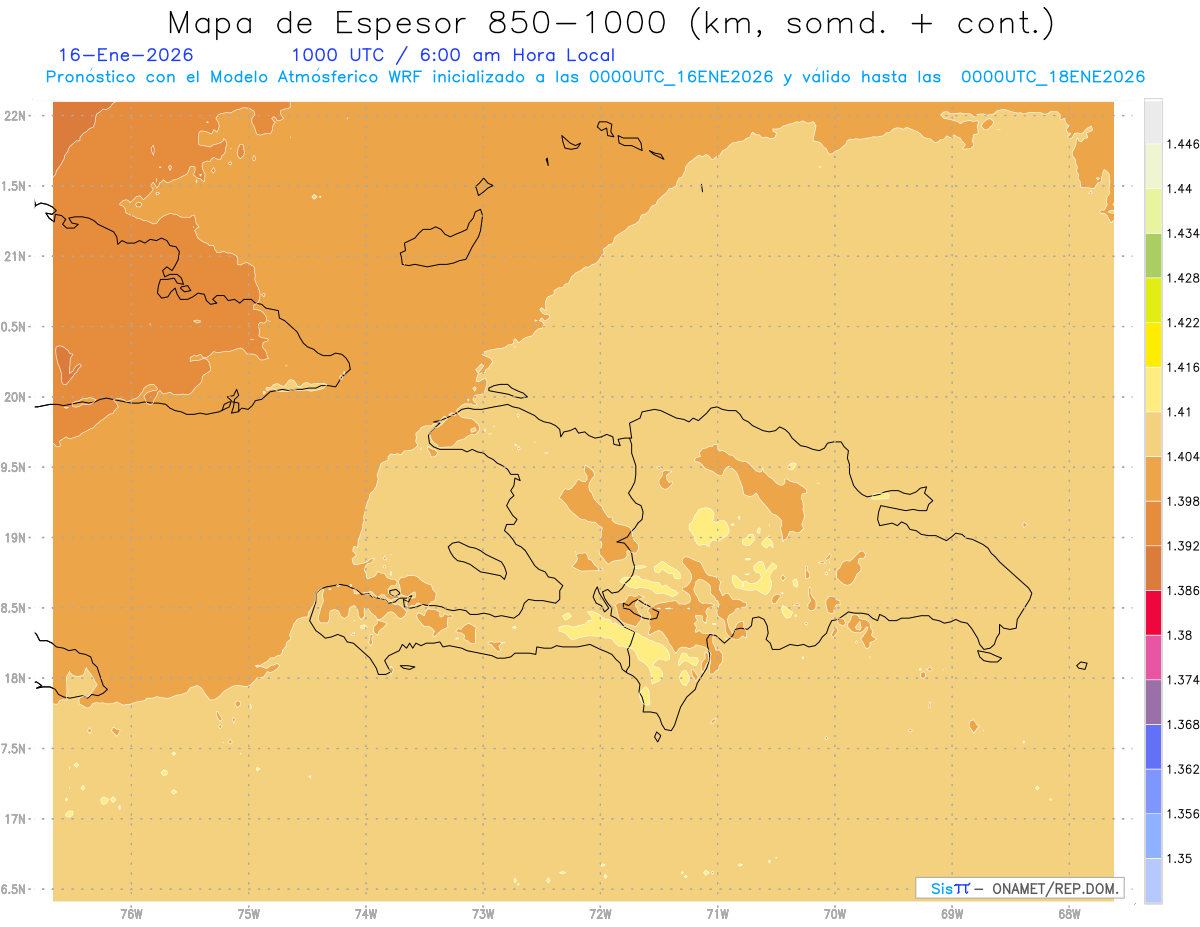This screenshot has height=927, width=1200.
Task: Select the '7.5N' latitude label
Action: (14, 749)
